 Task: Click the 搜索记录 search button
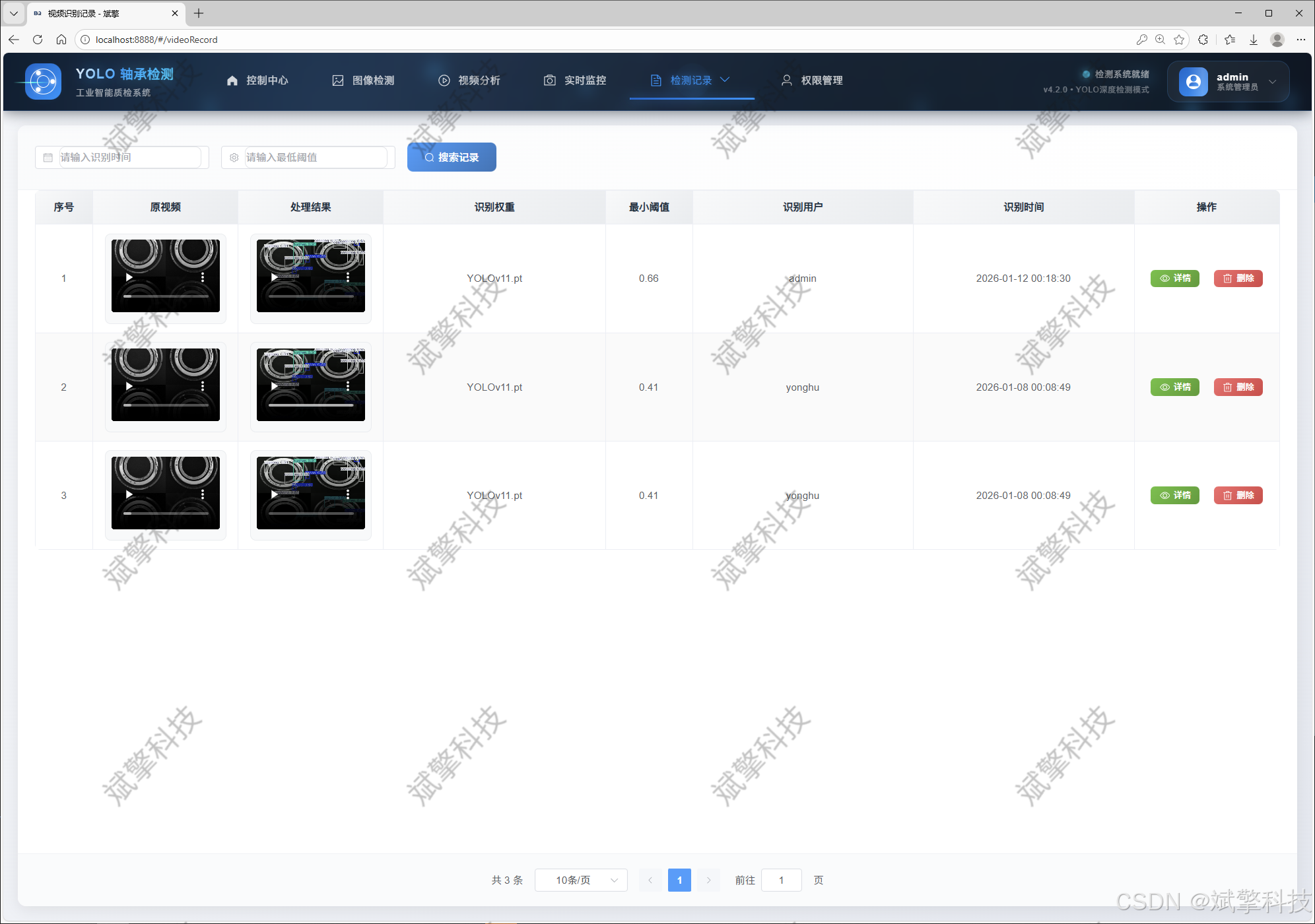(452, 157)
